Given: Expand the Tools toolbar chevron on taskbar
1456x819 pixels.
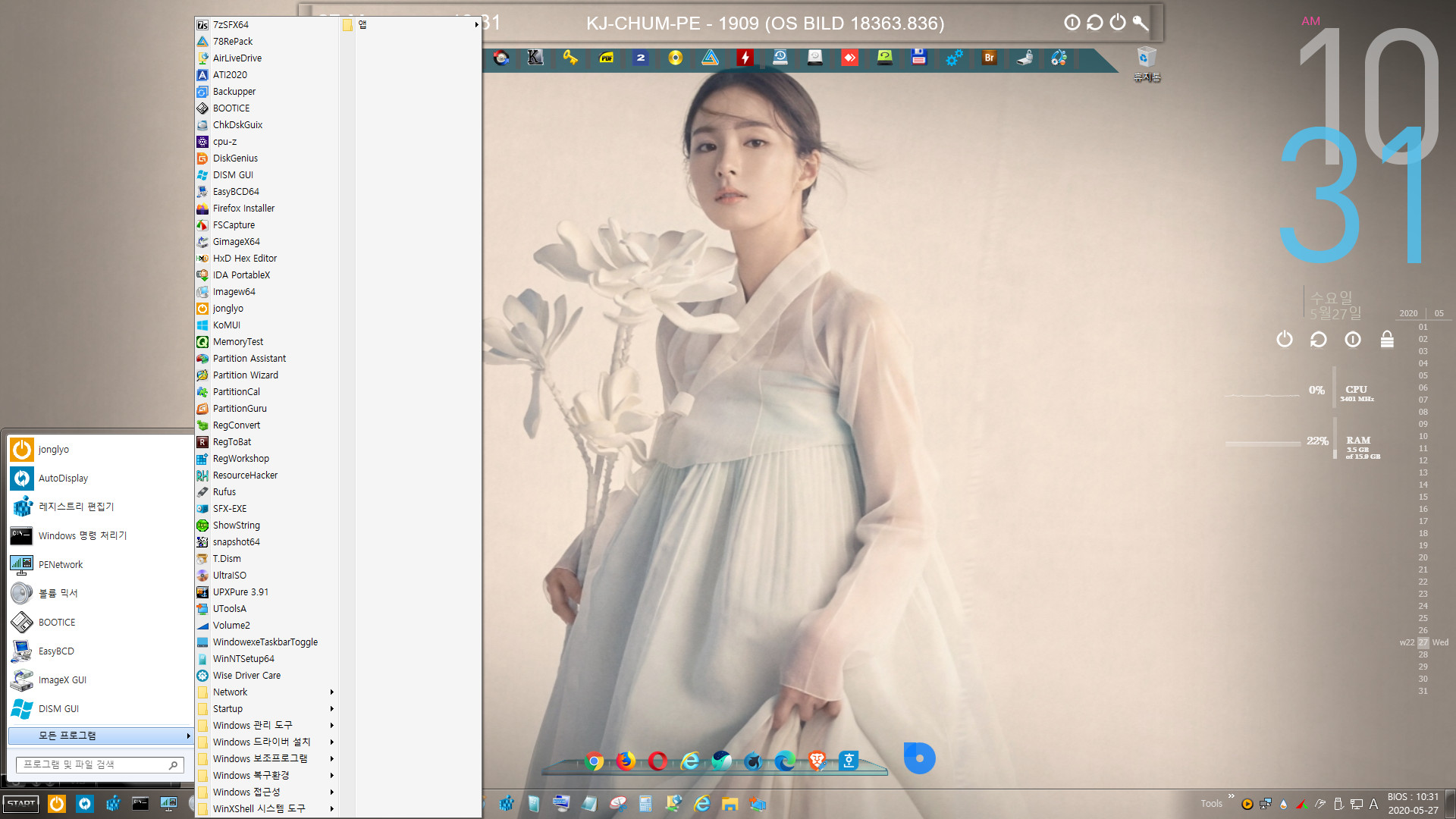Looking at the screenshot, I should (x=1232, y=796).
